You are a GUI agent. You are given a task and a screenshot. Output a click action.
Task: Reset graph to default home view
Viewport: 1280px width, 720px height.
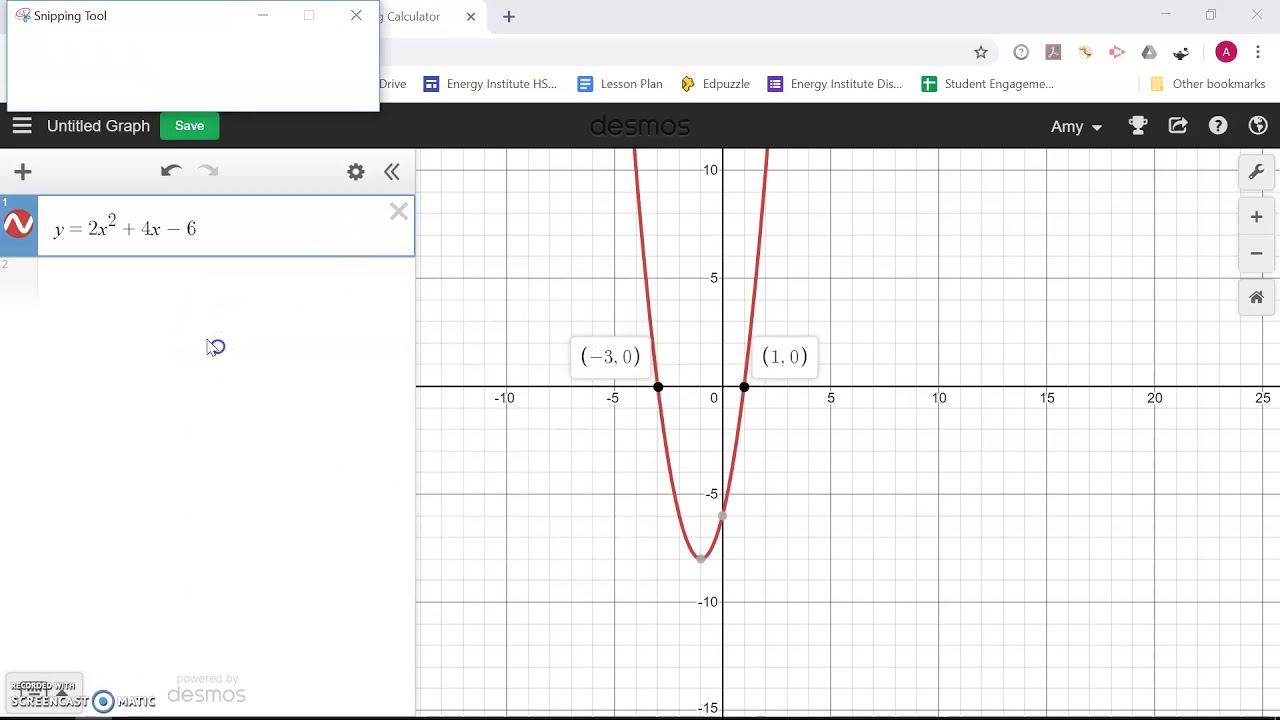click(x=1257, y=298)
